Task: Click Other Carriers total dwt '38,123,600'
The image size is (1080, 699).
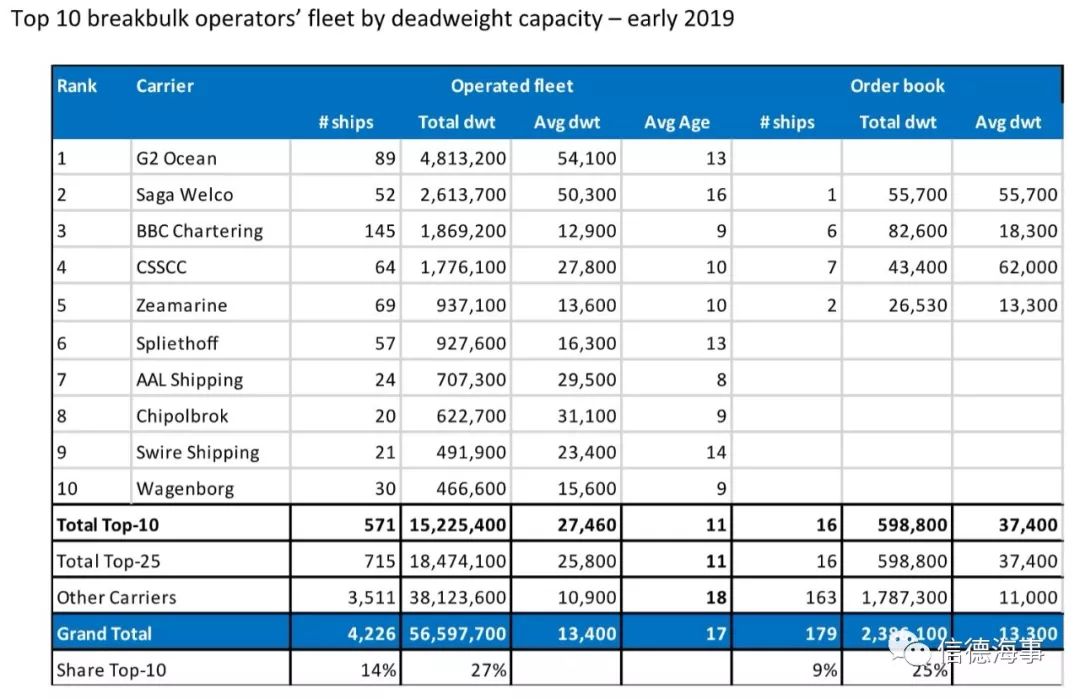Action: [x=458, y=598]
